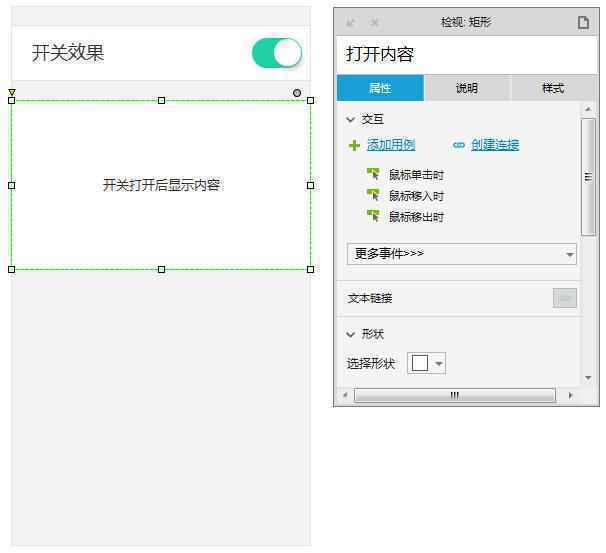Image resolution: width=606 pixels, height=553 pixels.
Task: Click the horizontal scroll left arrow
Action: (x=346, y=395)
